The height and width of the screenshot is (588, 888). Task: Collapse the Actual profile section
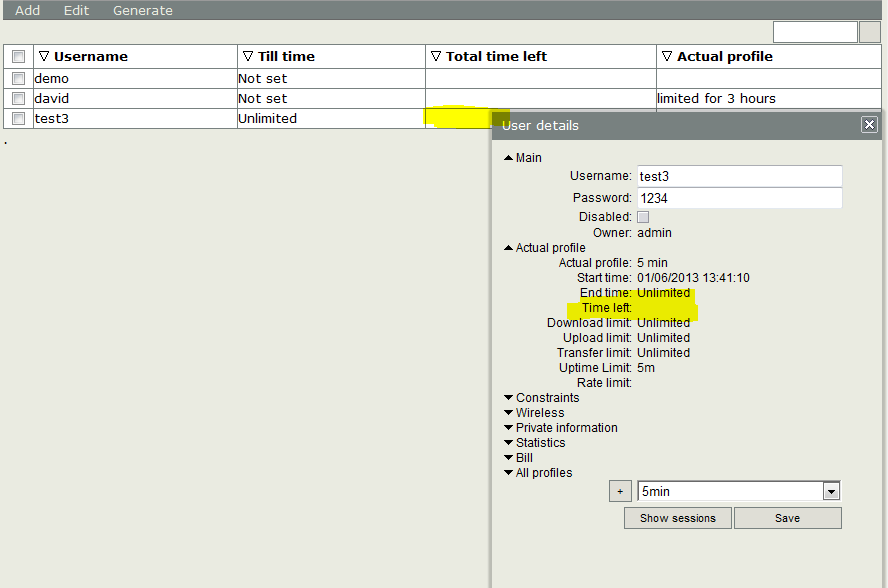pyautogui.click(x=545, y=248)
